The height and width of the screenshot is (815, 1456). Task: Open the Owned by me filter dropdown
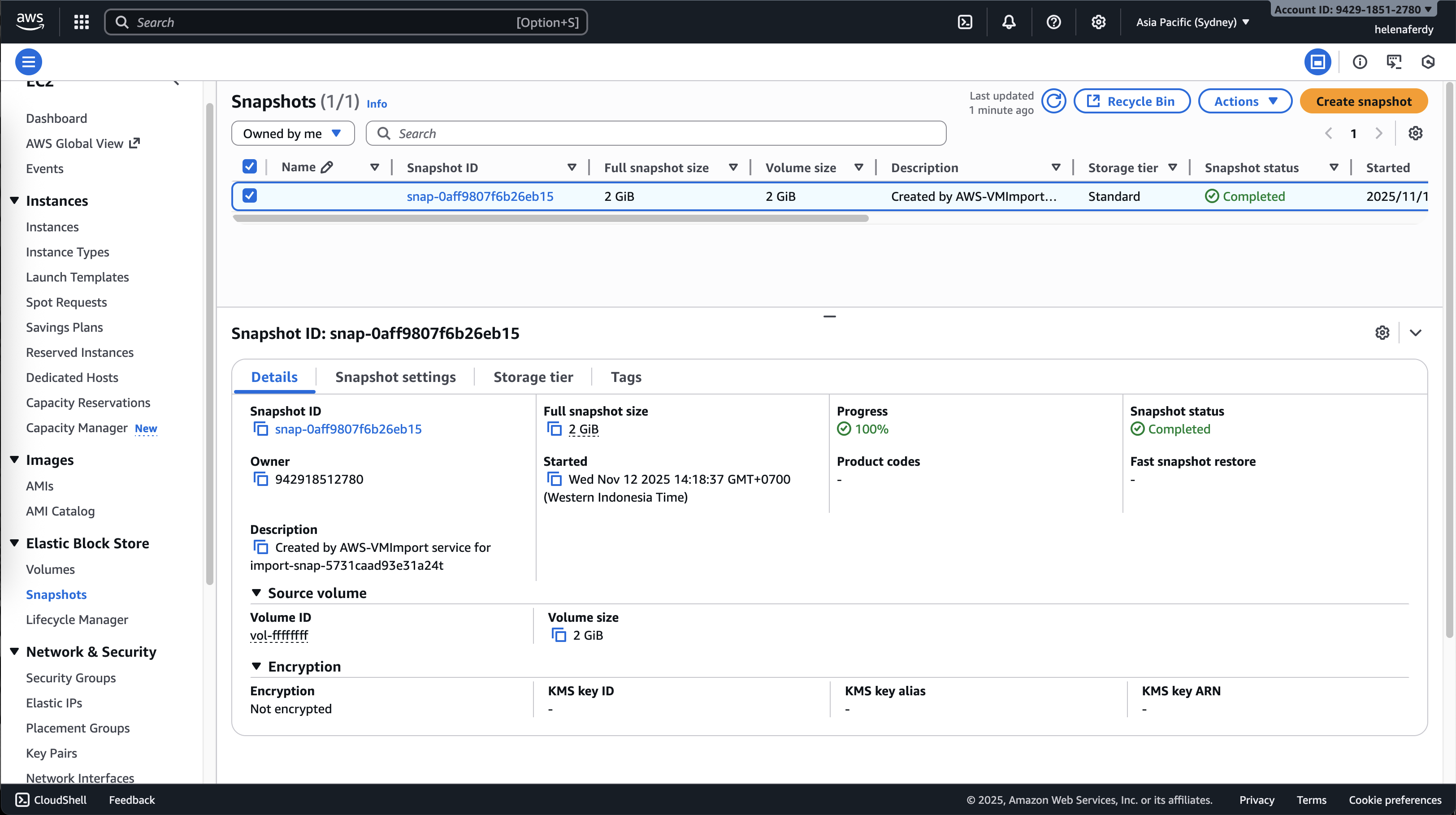coord(293,134)
